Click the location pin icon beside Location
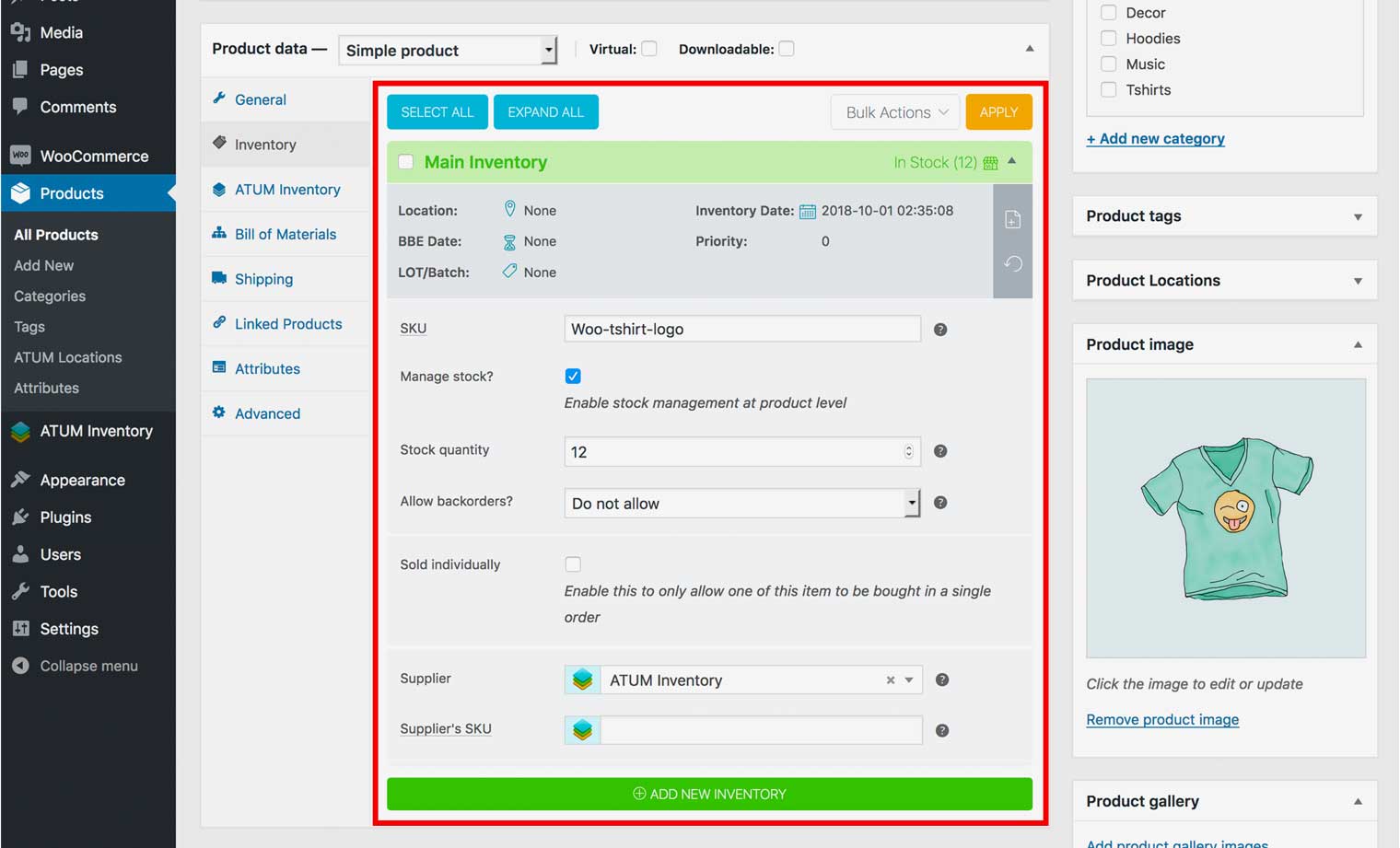 point(509,210)
